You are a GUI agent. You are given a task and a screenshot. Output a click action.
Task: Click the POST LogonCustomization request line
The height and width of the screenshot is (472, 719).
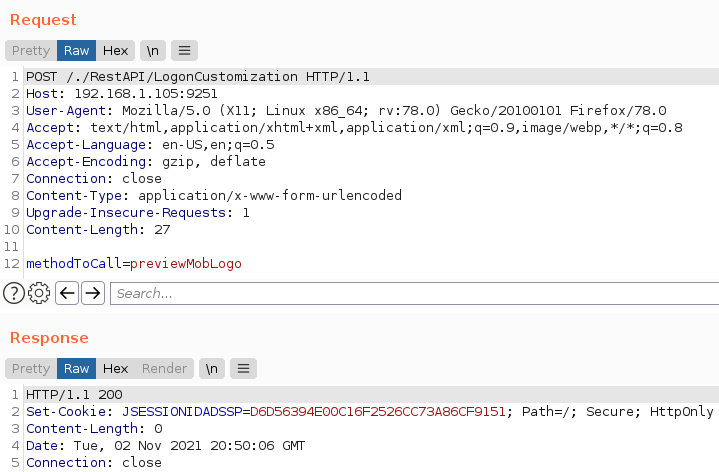pyautogui.click(x=198, y=77)
